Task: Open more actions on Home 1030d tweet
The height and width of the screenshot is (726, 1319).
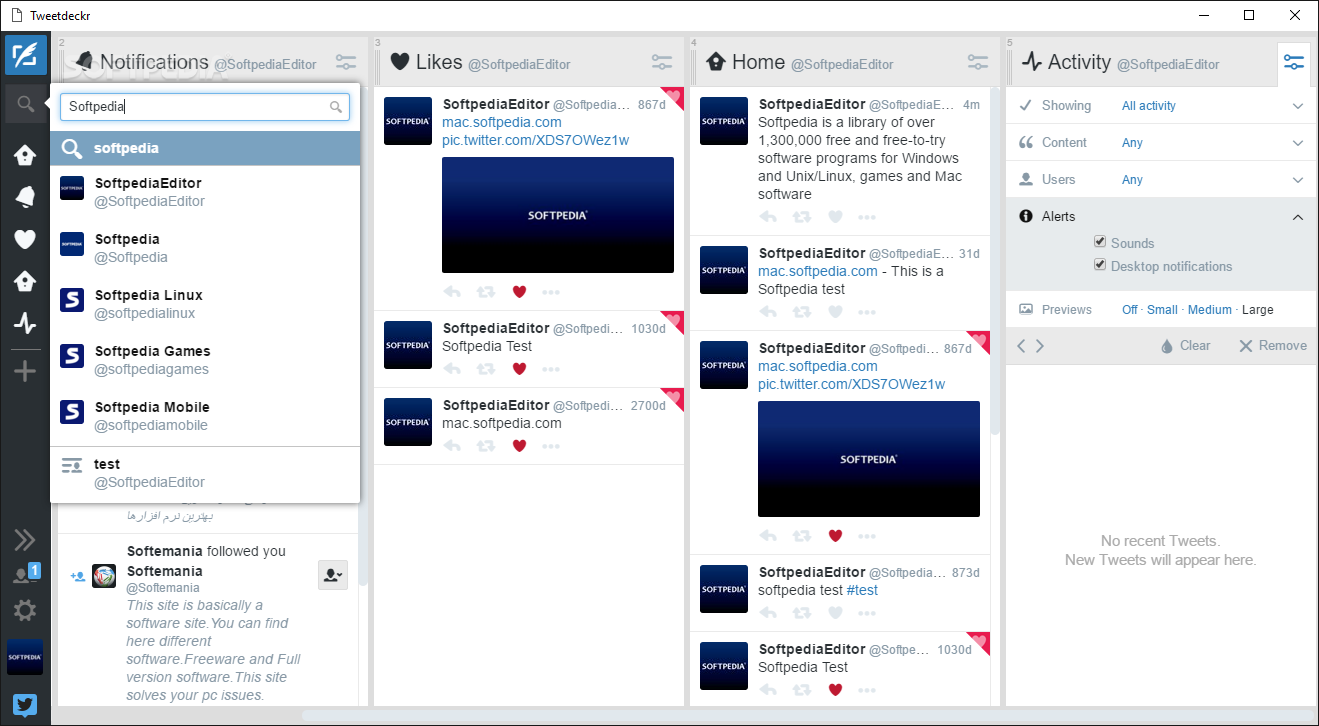Action: click(x=867, y=690)
